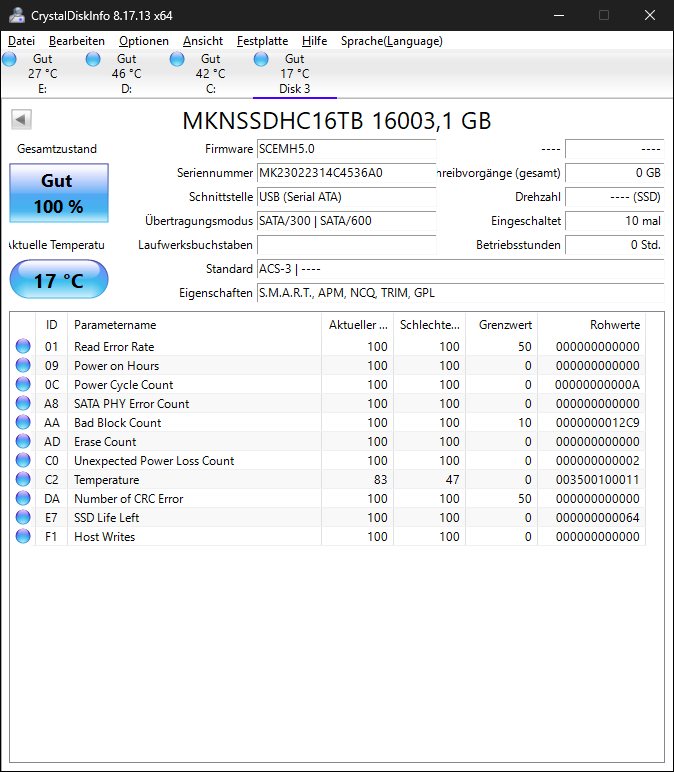The height and width of the screenshot is (772, 674).
Task: Click the total writes value 0 GB
Action: pyautogui.click(x=614, y=173)
